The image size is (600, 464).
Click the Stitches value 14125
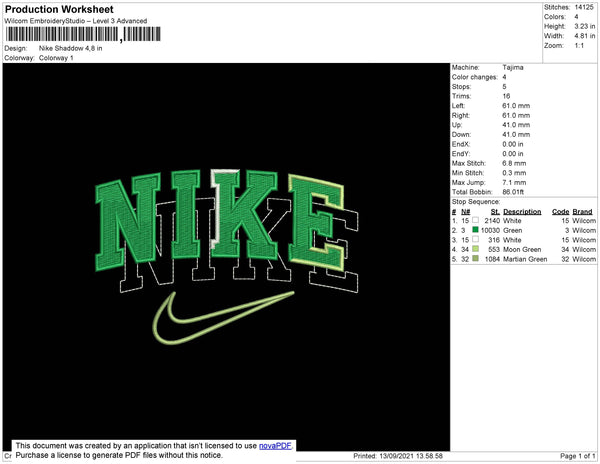click(584, 7)
